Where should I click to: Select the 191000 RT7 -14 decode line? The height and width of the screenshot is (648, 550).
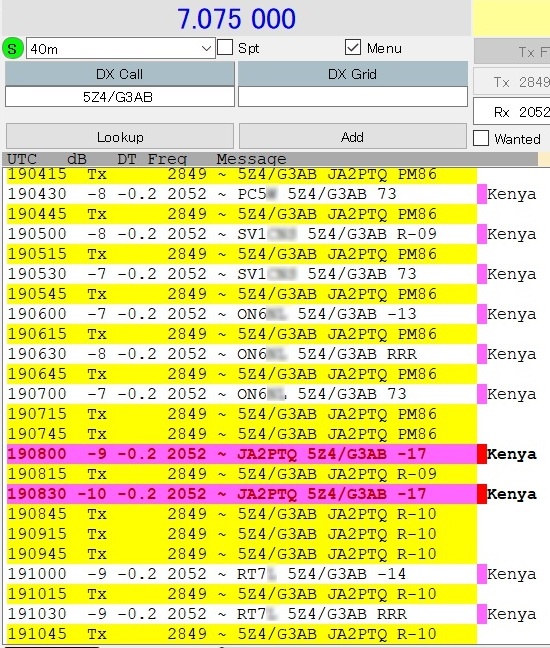point(242,574)
